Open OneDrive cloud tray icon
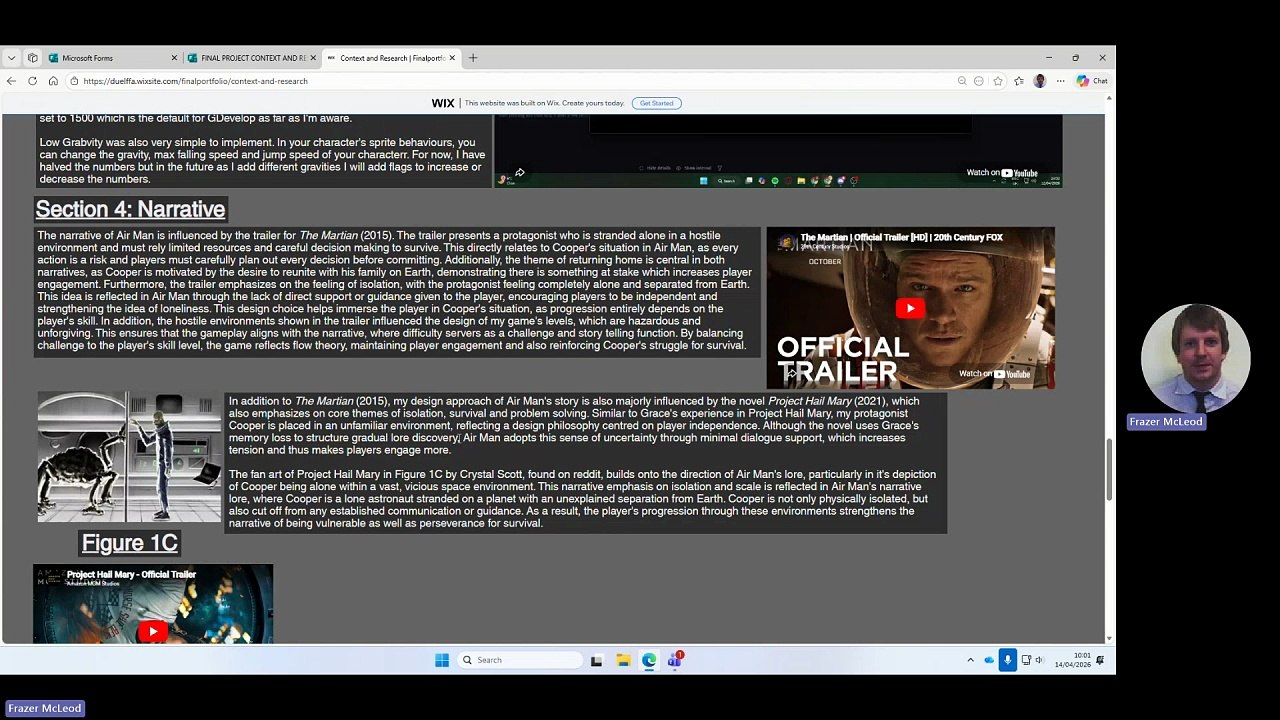 pyautogui.click(x=989, y=660)
